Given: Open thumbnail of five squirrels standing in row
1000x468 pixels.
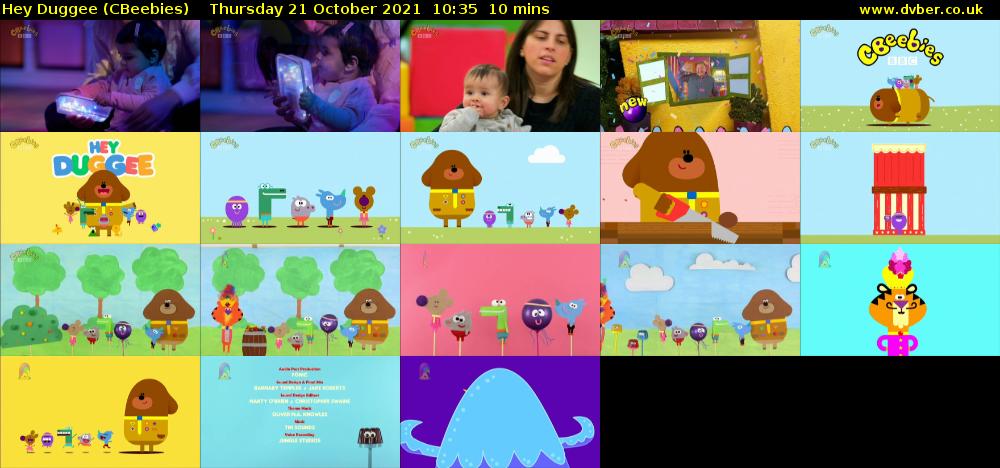Looking at the screenshot, I should click(x=300, y=188).
